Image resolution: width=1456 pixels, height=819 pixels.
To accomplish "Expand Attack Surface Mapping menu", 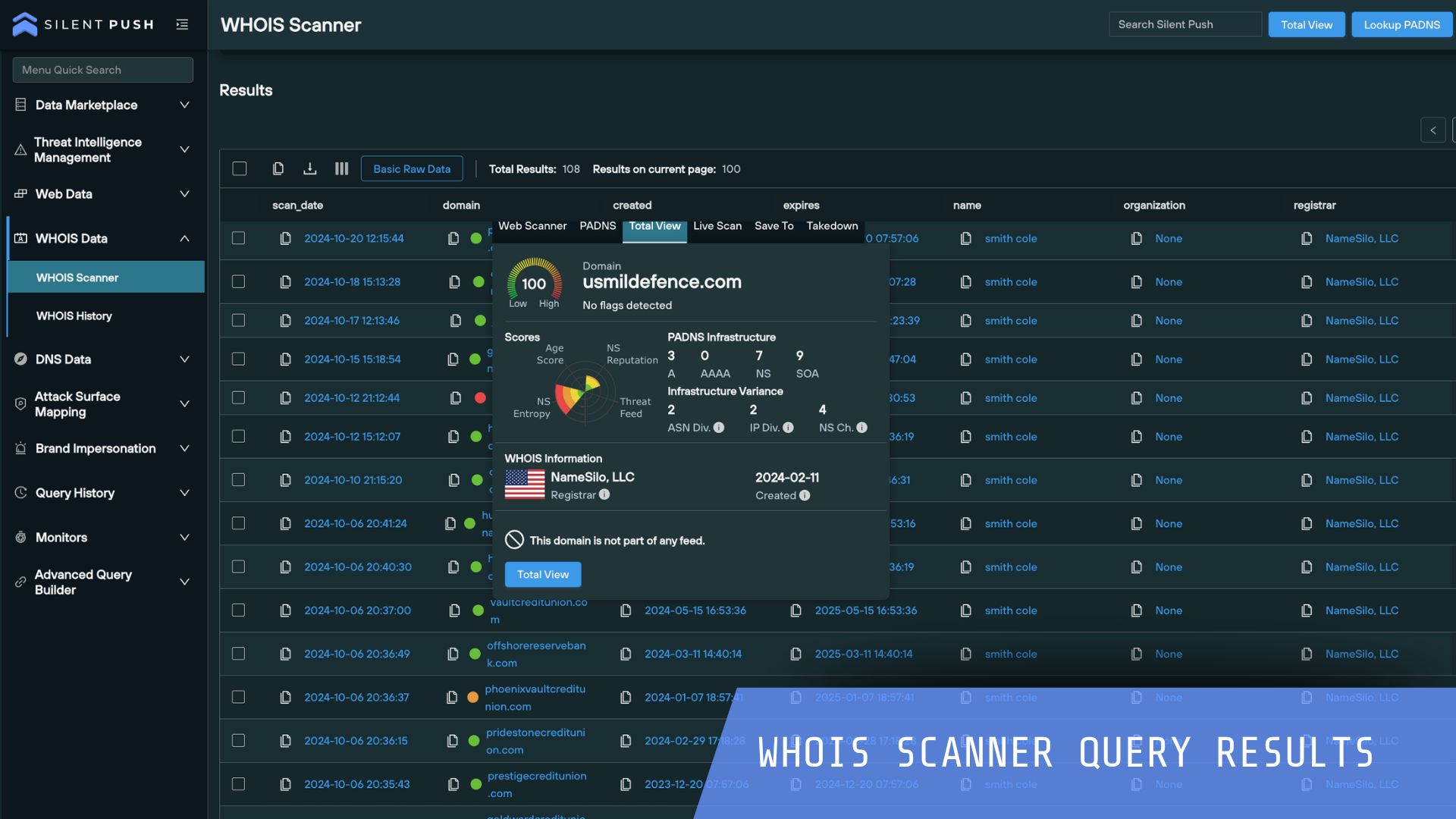I will (x=184, y=403).
